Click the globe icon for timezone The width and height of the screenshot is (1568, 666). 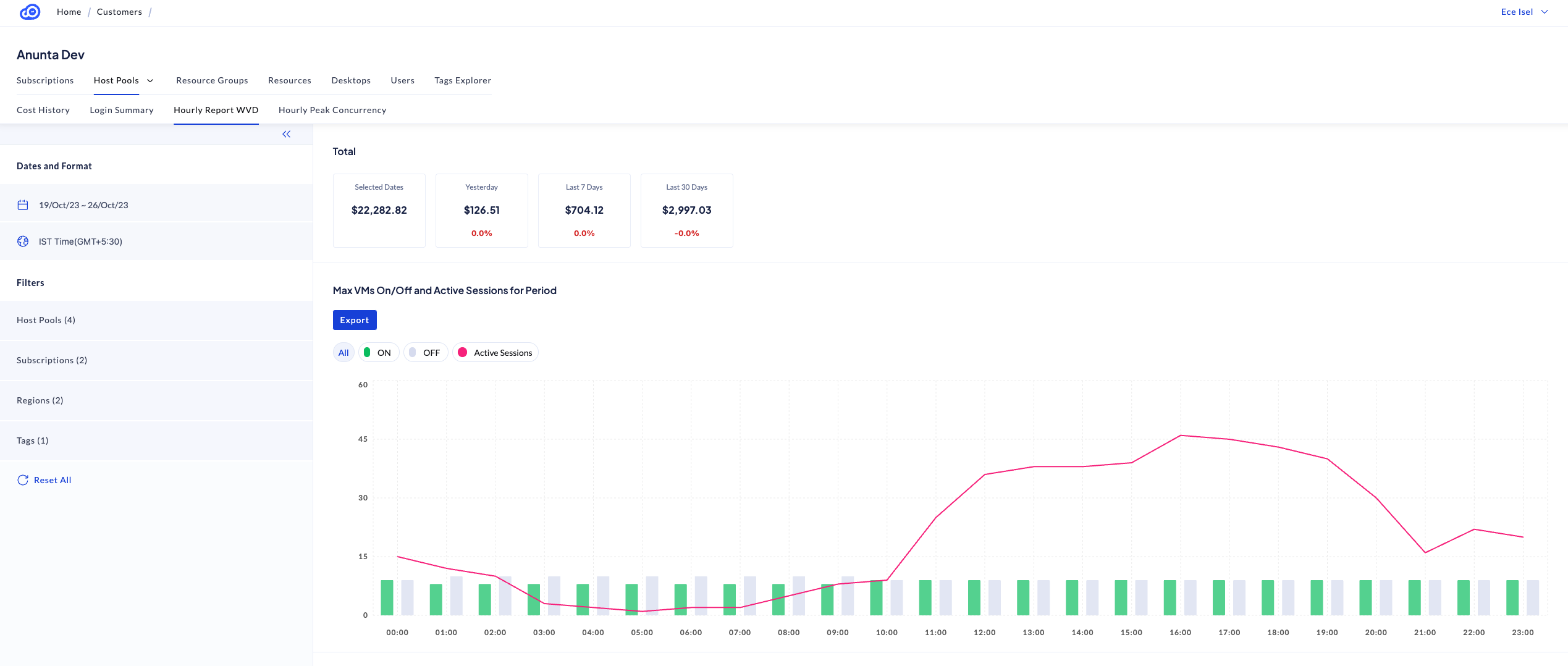[x=23, y=242]
